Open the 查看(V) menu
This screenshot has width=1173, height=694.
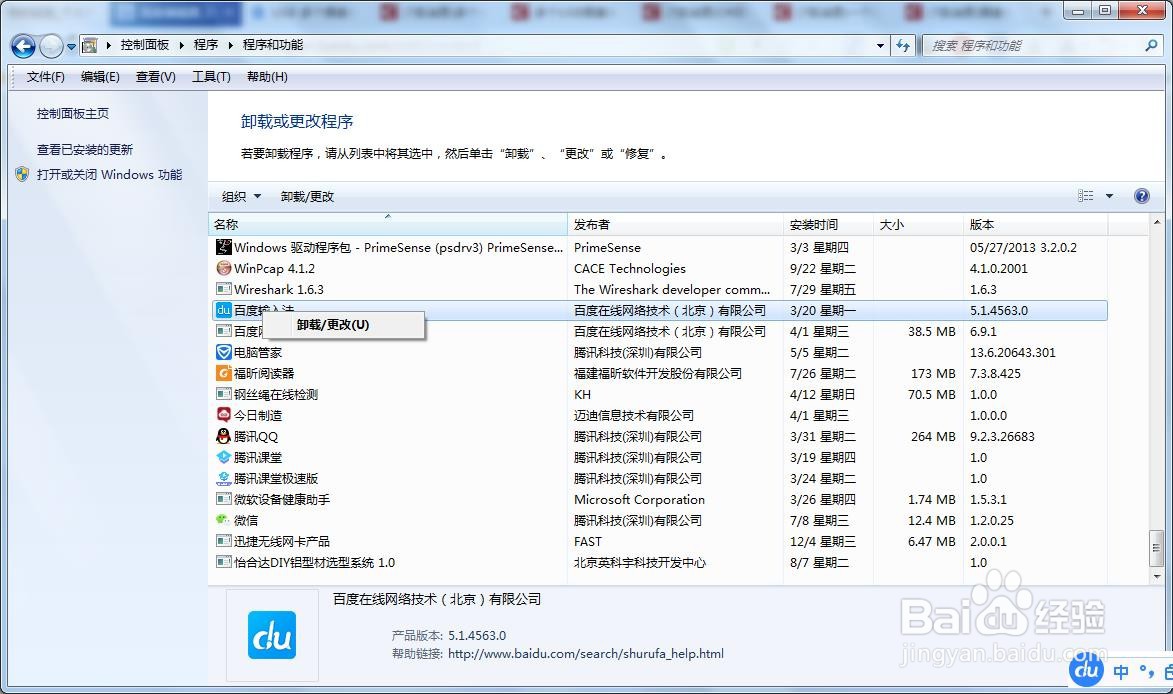(156, 76)
